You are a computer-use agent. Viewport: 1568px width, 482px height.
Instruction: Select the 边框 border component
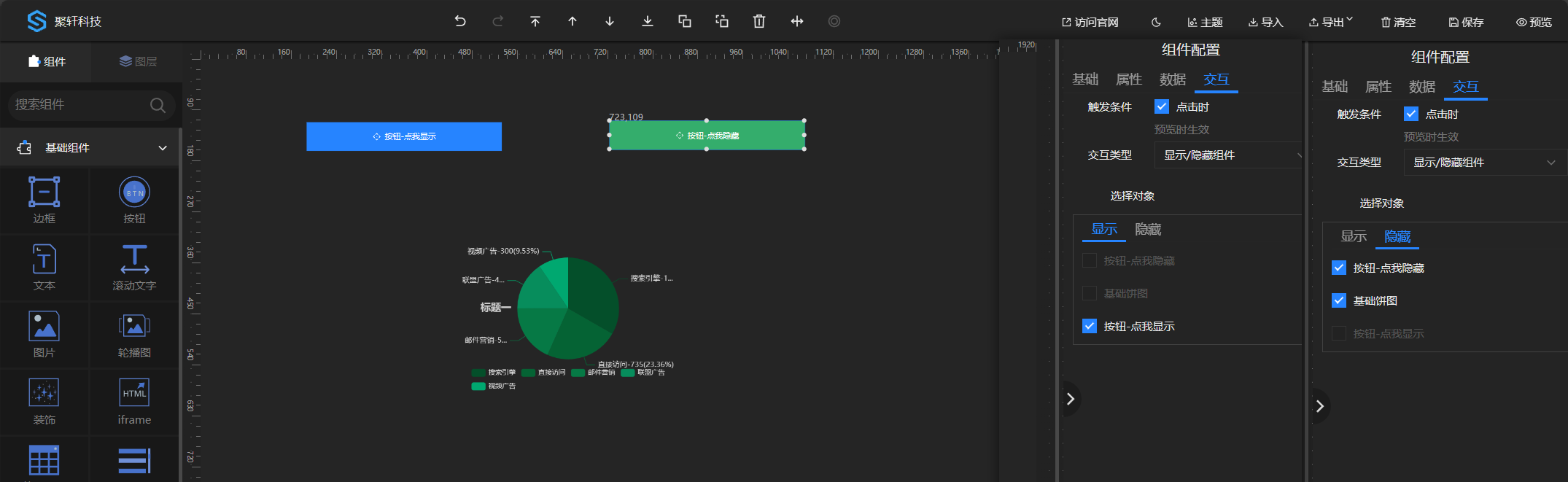pos(44,200)
